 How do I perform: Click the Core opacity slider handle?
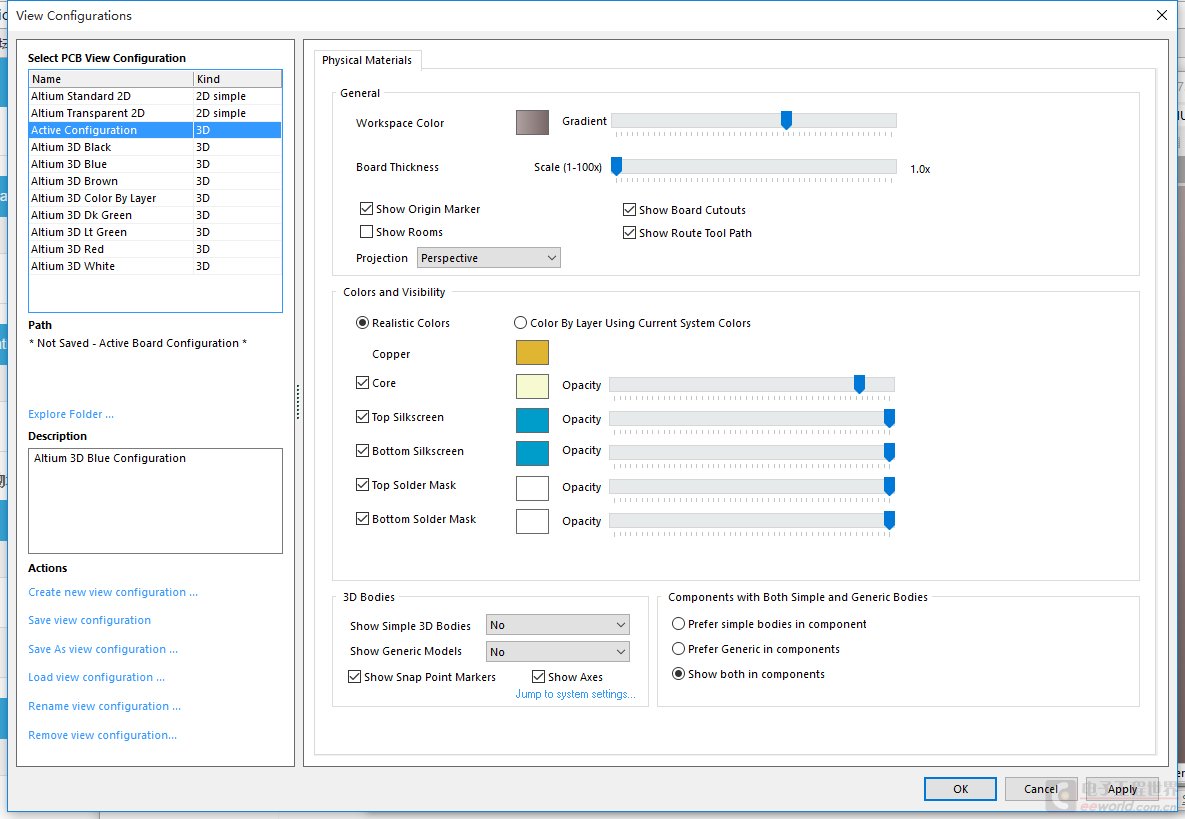click(859, 384)
